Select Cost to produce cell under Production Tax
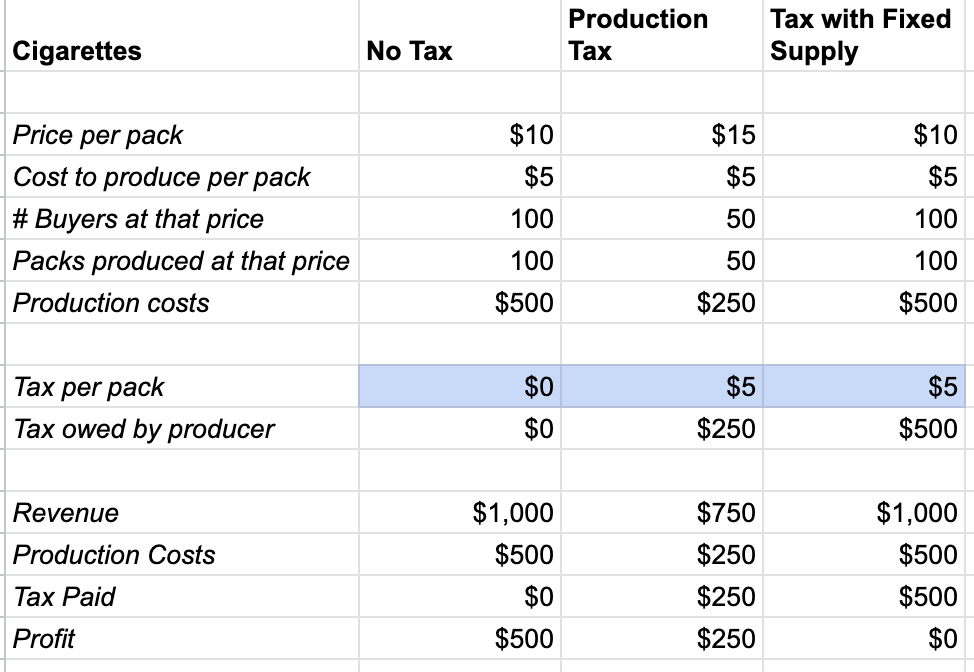This screenshot has width=974, height=672. [x=662, y=176]
